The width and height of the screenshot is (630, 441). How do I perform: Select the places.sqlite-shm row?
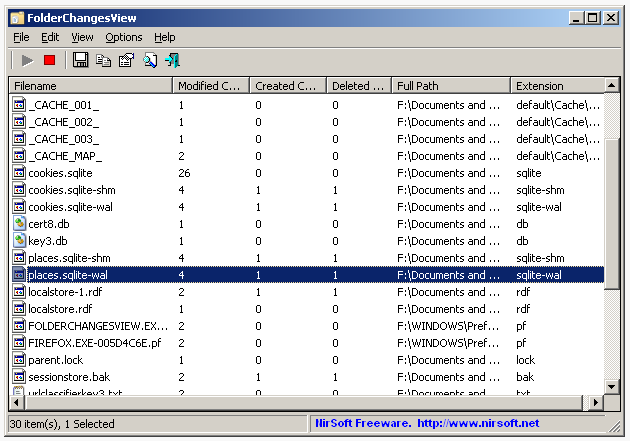tap(307, 258)
